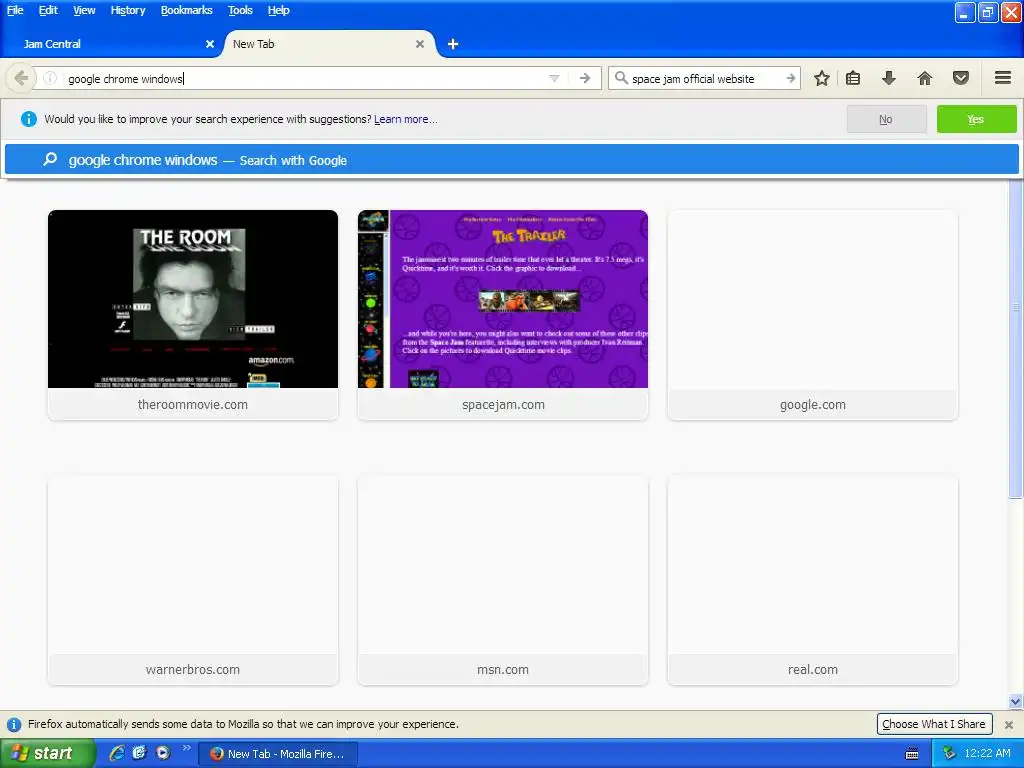Open the History menu
This screenshot has height=768, width=1024.
[x=127, y=10]
